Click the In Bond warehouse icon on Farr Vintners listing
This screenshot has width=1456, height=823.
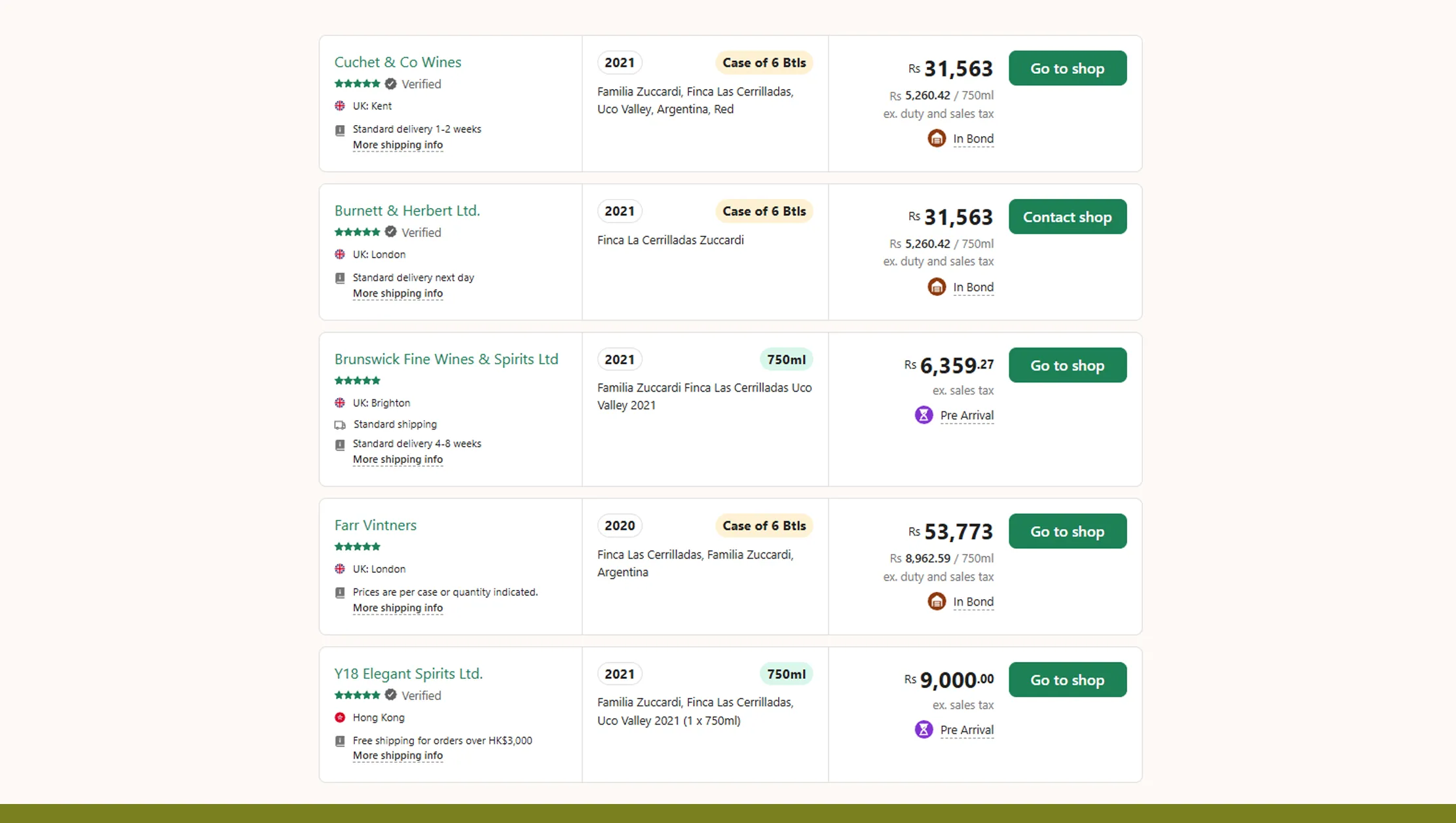click(x=936, y=600)
